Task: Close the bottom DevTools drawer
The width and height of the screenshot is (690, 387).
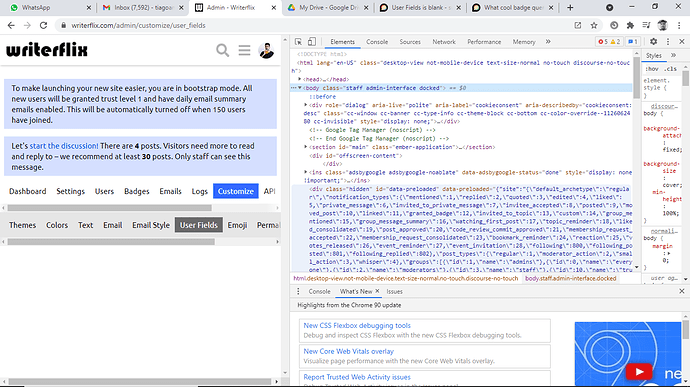Action: 682,291
